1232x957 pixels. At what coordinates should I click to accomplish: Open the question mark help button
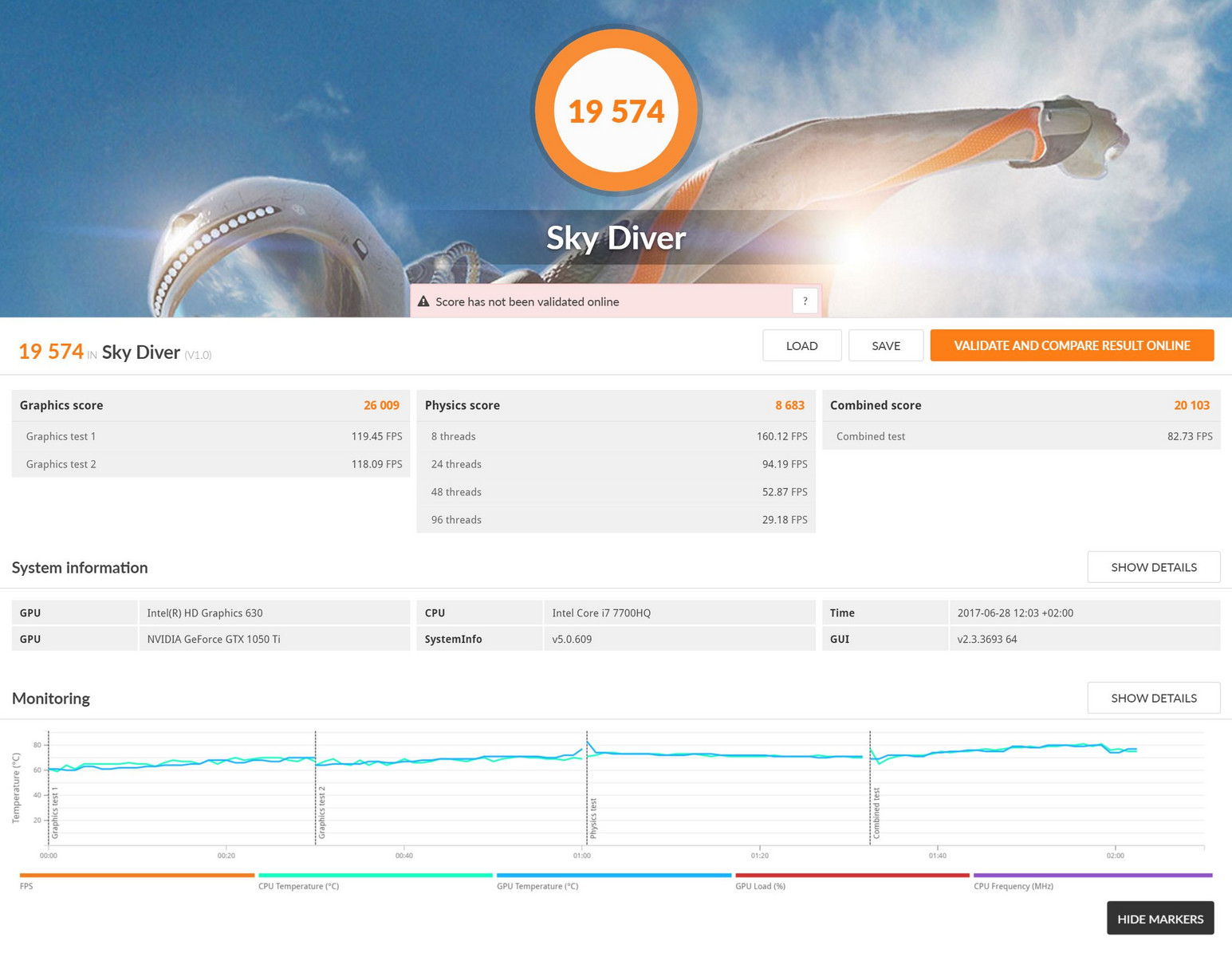pos(805,301)
